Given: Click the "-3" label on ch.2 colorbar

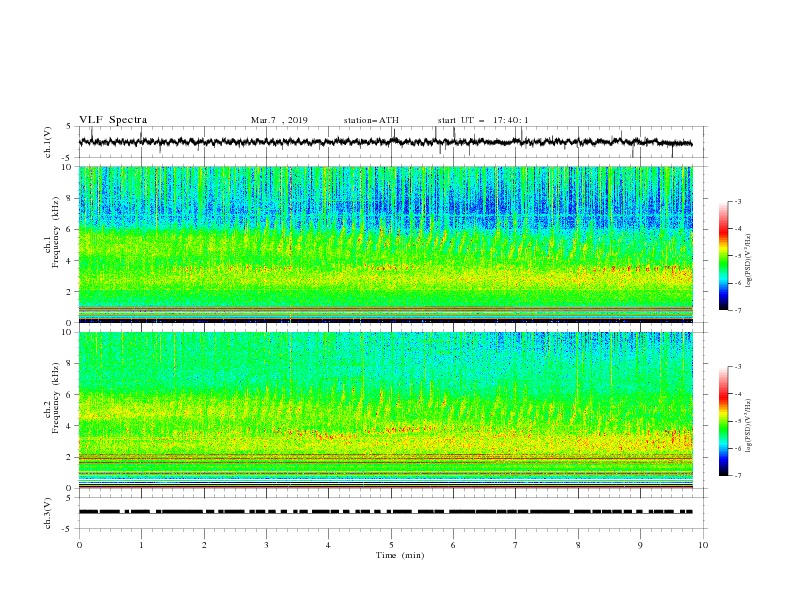Looking at the screenshot, I should coord(737,367).
